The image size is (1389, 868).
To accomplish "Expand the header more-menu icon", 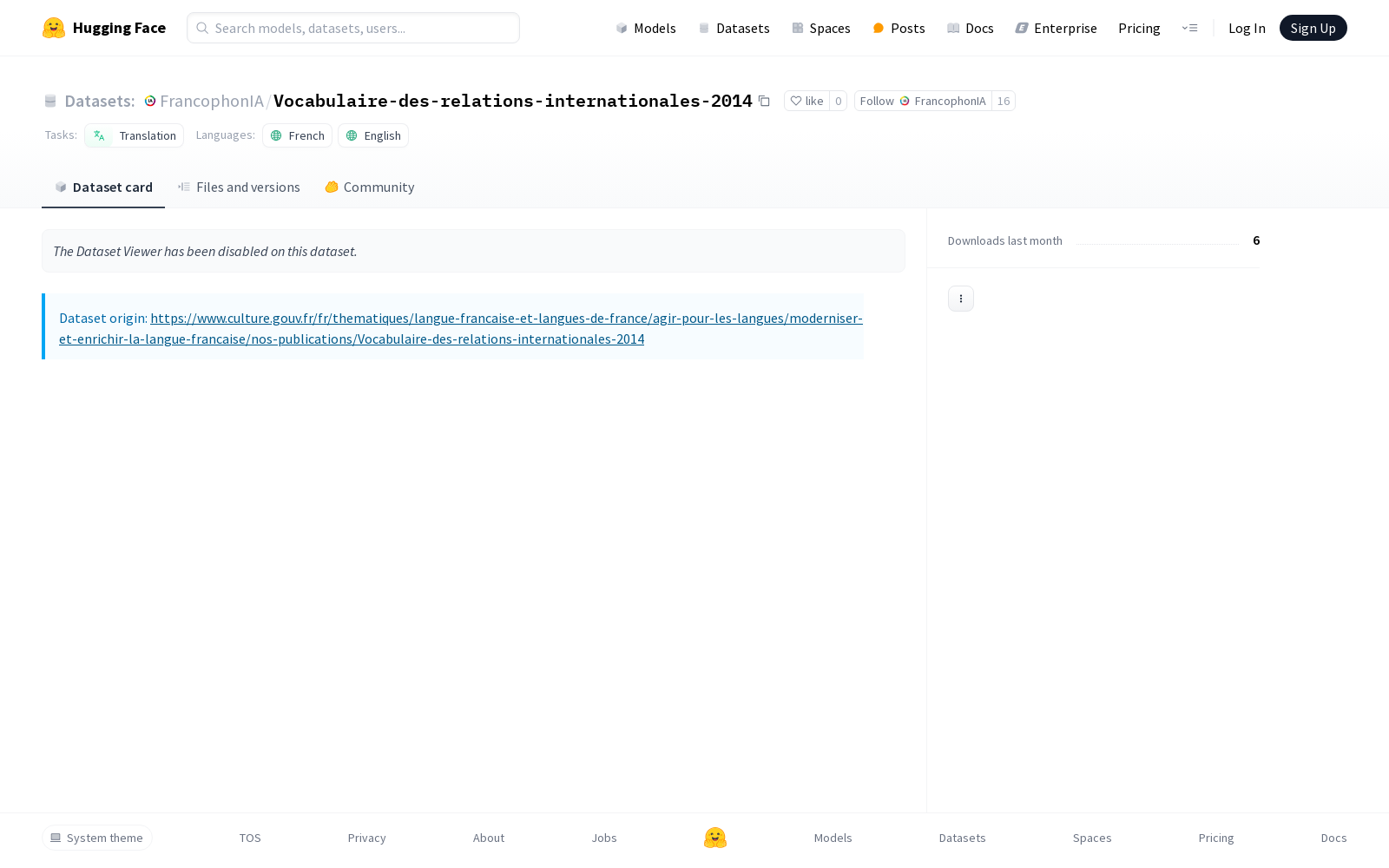I will 1189,28.
